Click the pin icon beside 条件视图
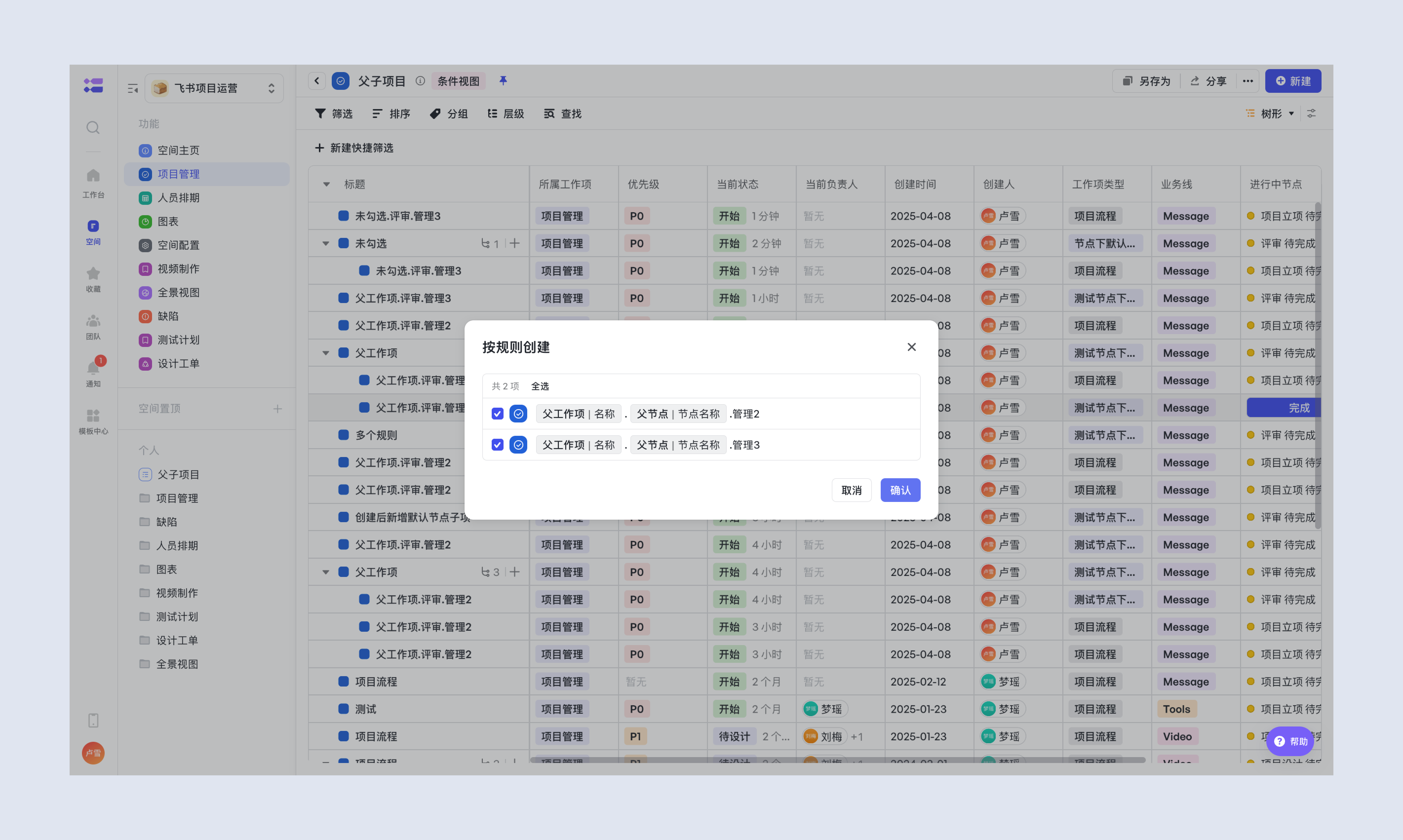This screenshot has height=840, width=1403. [x=503, y=81]
